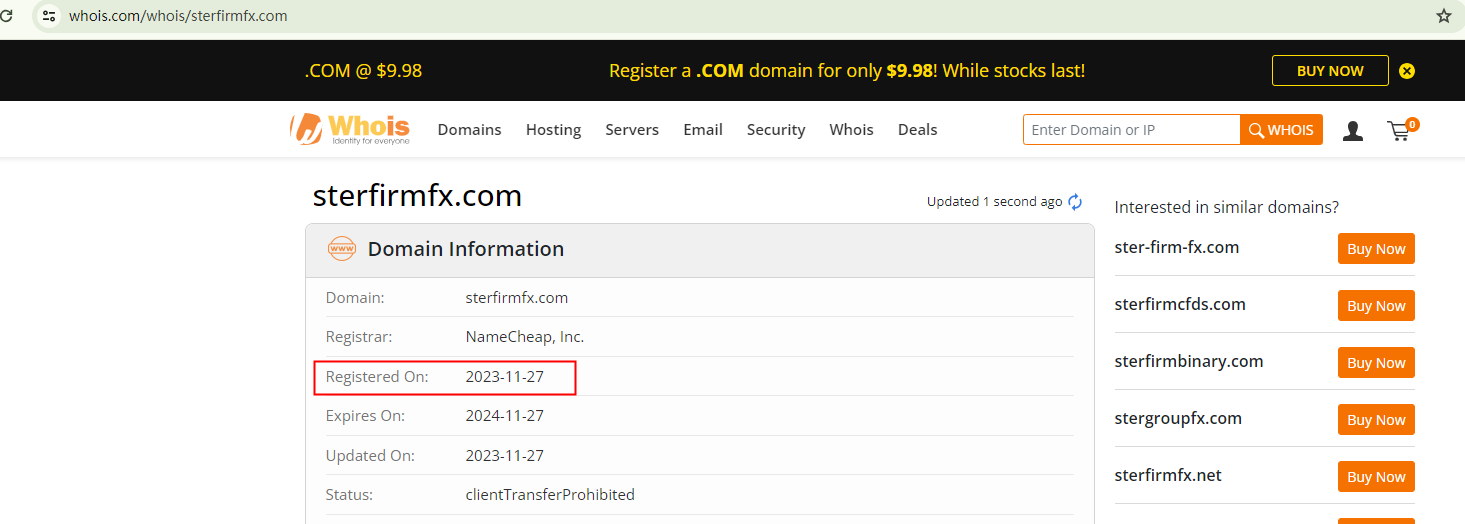Click the Whois logo
The image size is (1465, 524).
tap(350, 129)
